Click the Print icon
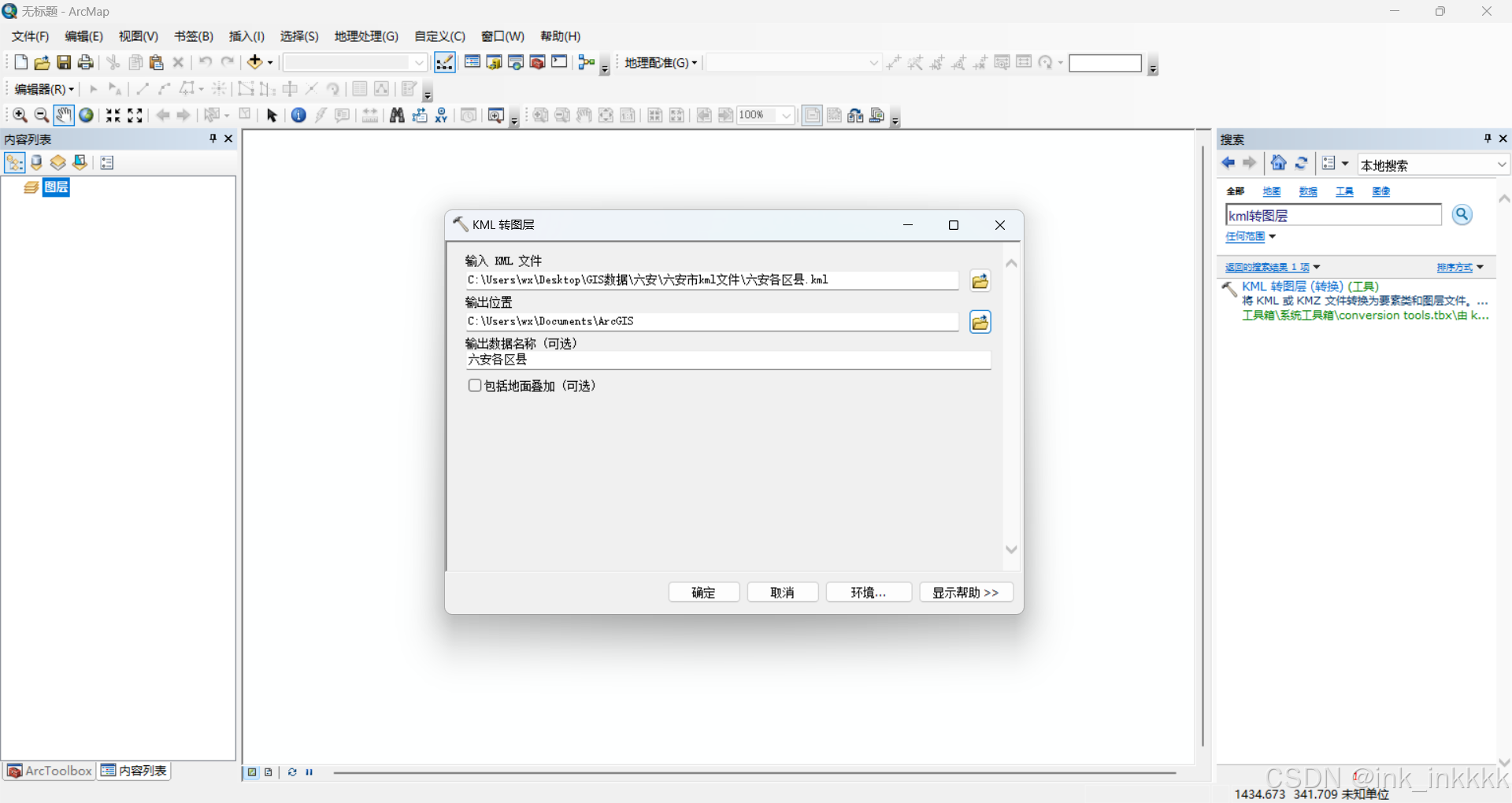1512x803 pixels. [x=86, y=63]
